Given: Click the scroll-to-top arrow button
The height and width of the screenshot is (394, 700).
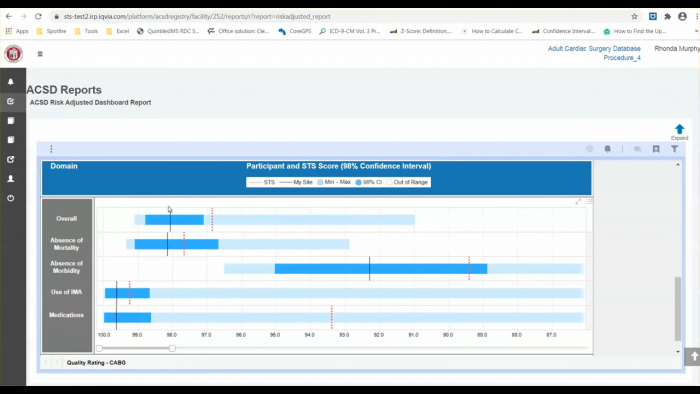Looking at the screenshot, I should click(x=693, y=357).
